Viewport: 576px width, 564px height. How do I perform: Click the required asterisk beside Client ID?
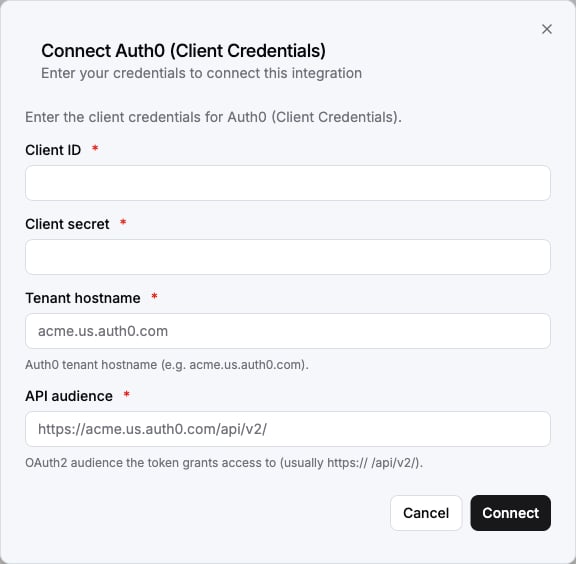(x=95, y=148)
